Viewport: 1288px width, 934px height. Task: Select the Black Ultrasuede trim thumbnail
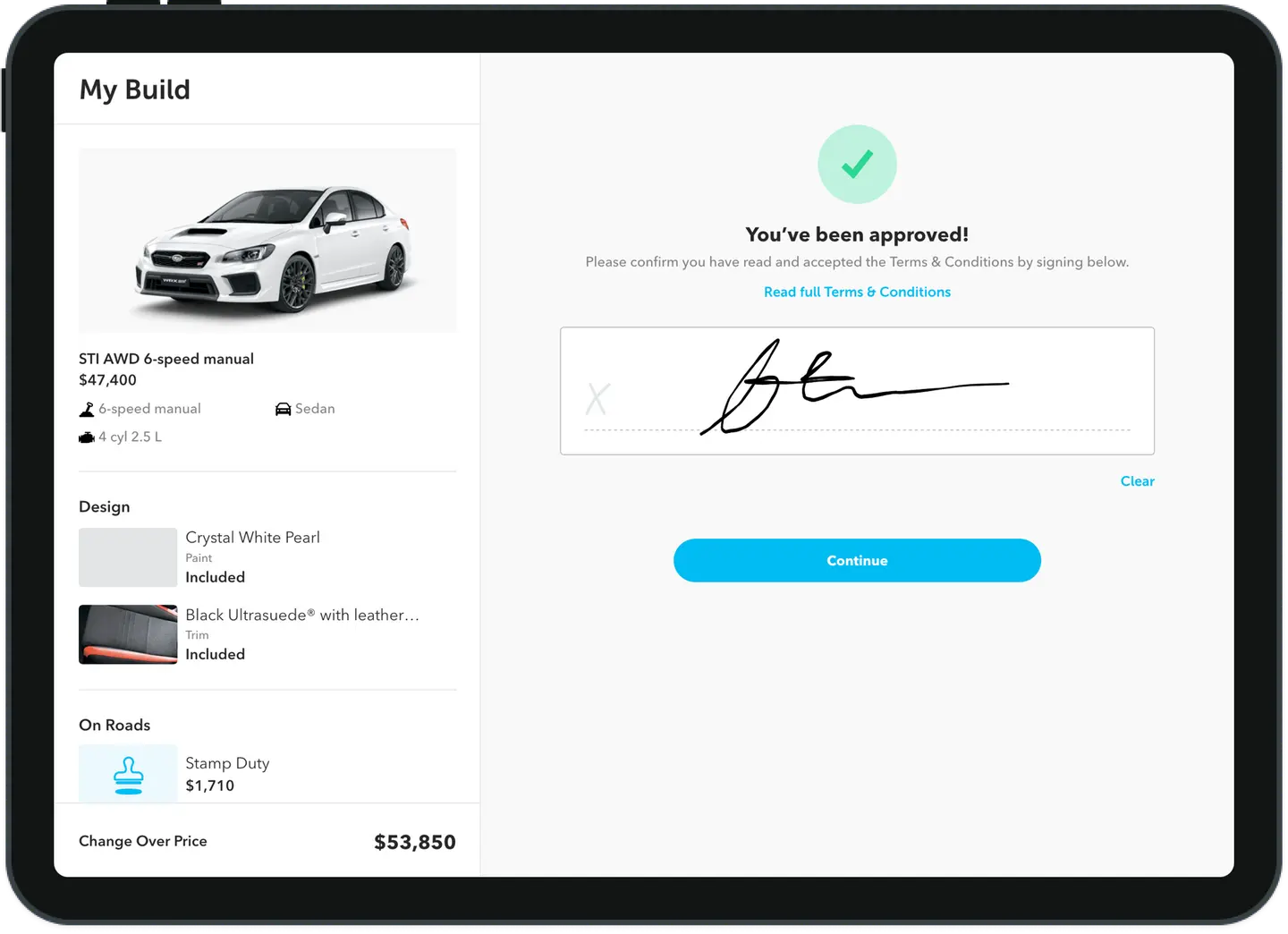click(128, 634)
